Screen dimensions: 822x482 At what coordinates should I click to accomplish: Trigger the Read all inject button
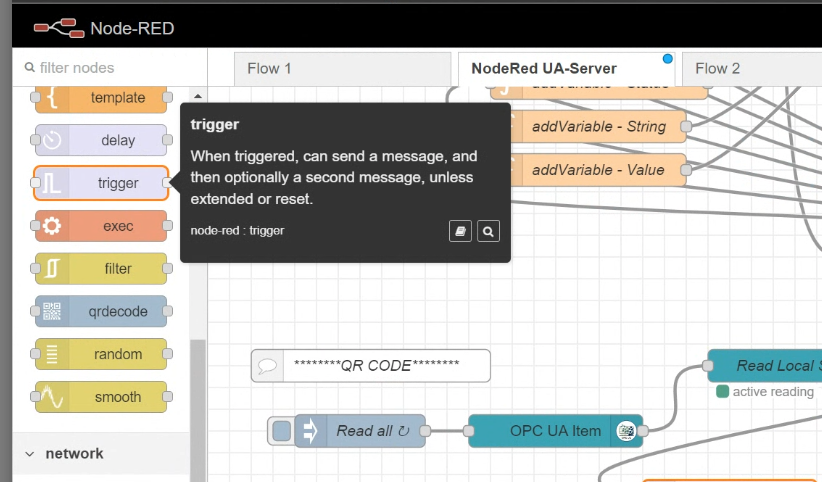[x=282, y=431]
